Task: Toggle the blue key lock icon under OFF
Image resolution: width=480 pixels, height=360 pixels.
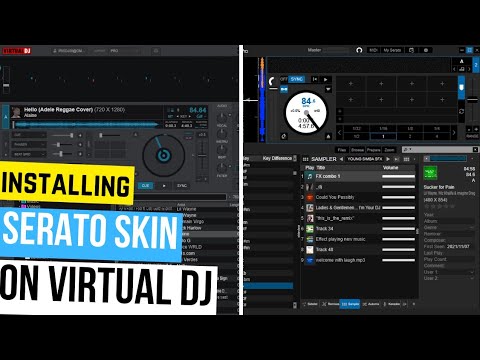Action: coord(284,89)
